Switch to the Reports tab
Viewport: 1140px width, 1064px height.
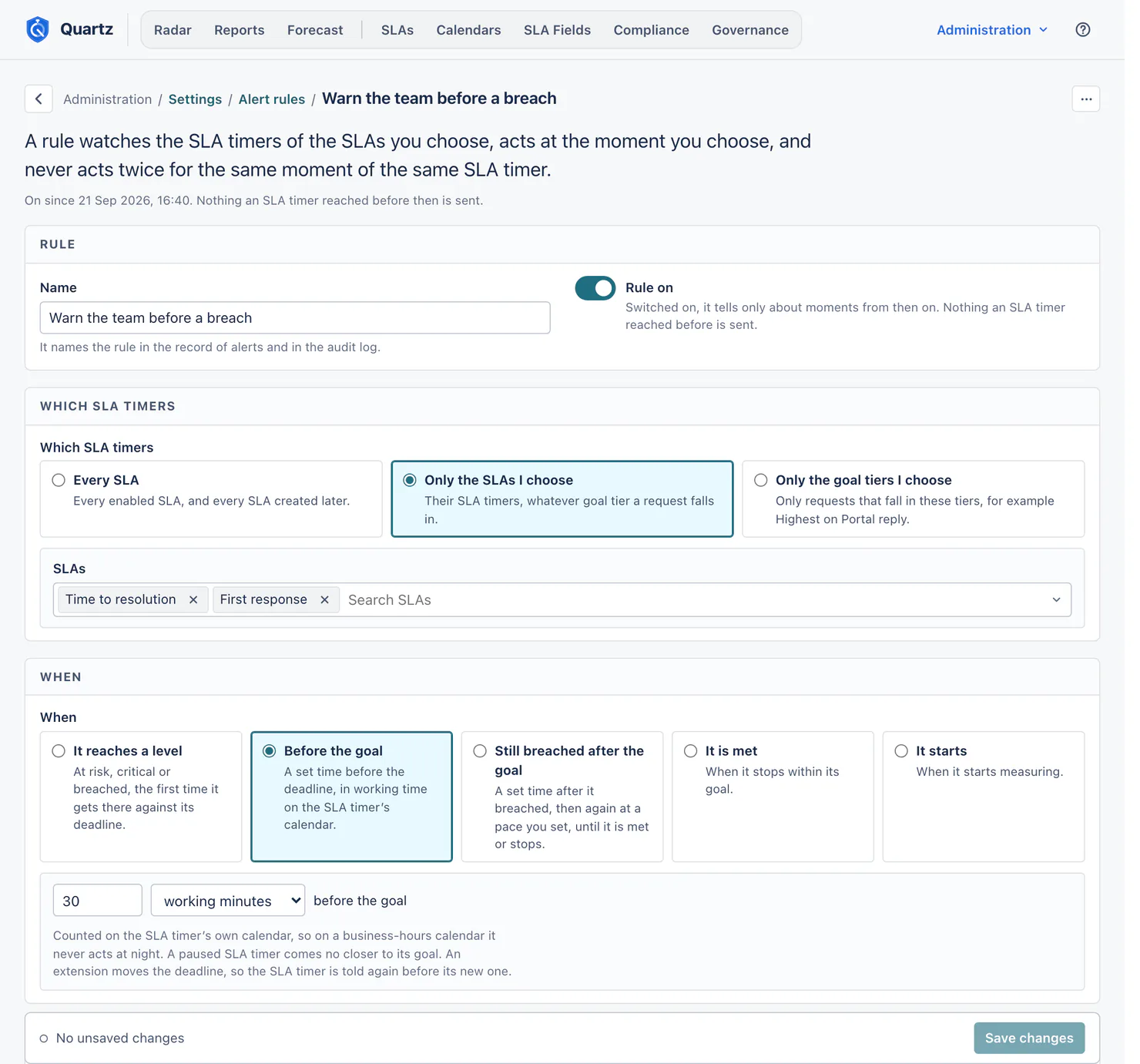click(x=240, y=30)
